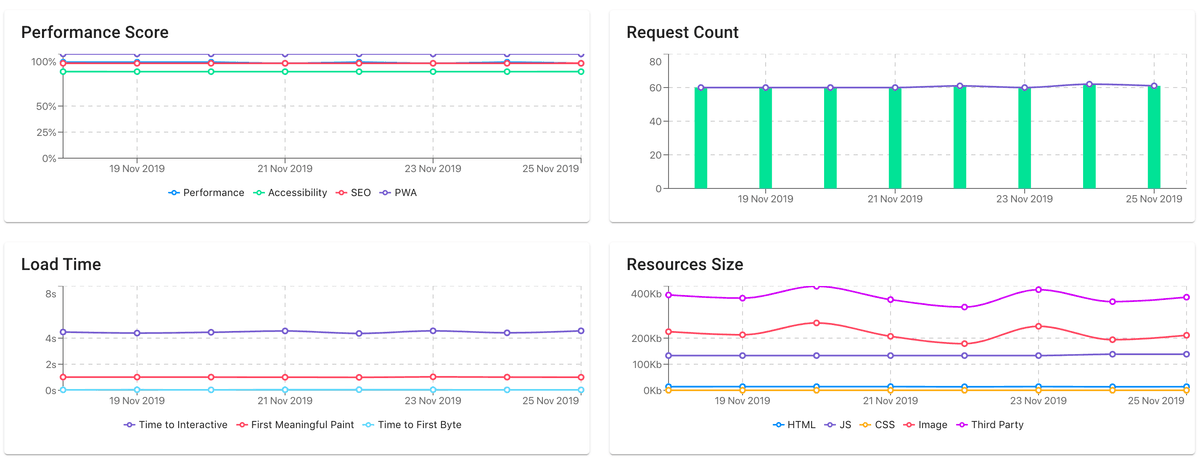Select SEO data point at 21 Nov 2019
The height and width of the screenshot is (461, 1200).
tap(285, 64)
